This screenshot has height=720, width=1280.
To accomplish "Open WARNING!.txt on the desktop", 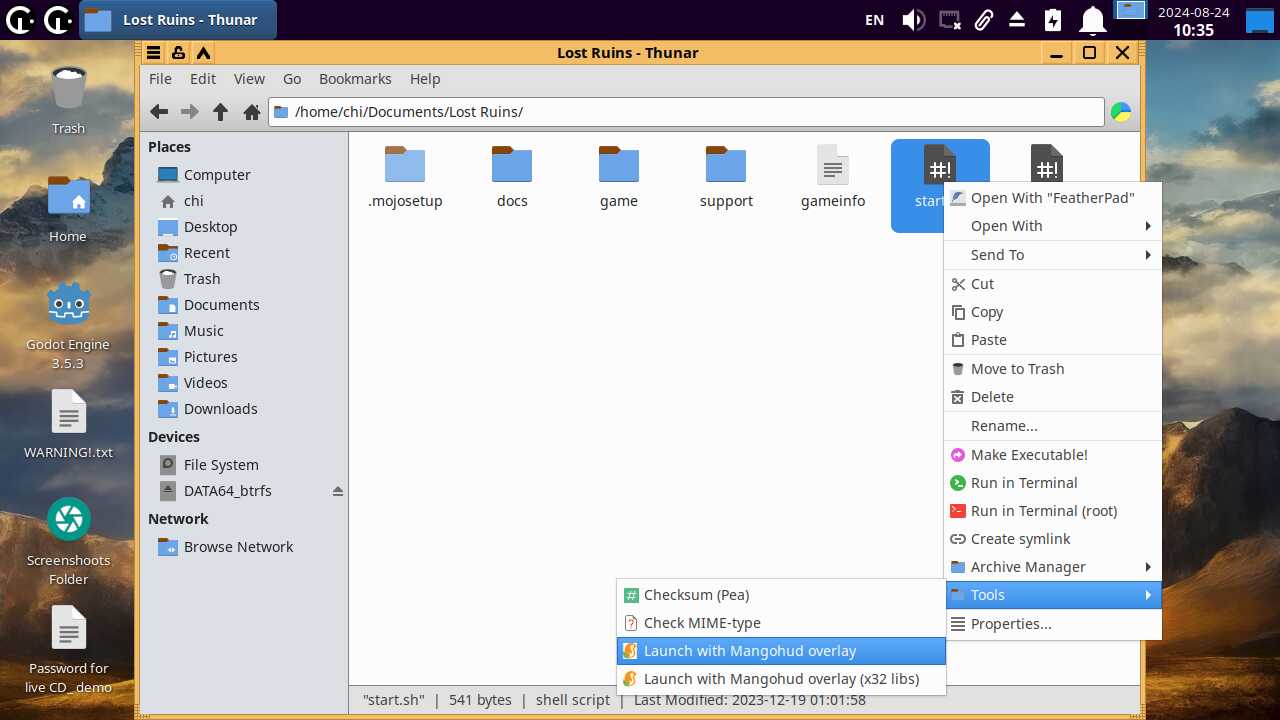I will [68, 424].
